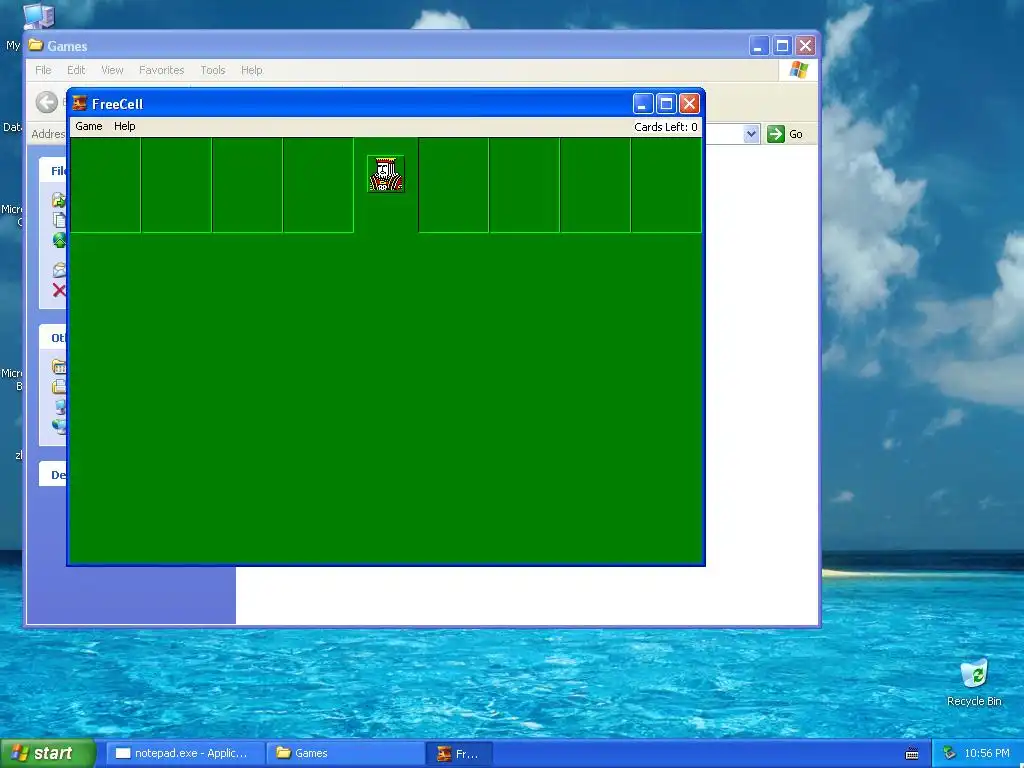The image size is (1024, 768).
Task: Click Windows flag logo in Games window
Action: tap(798, 70)
